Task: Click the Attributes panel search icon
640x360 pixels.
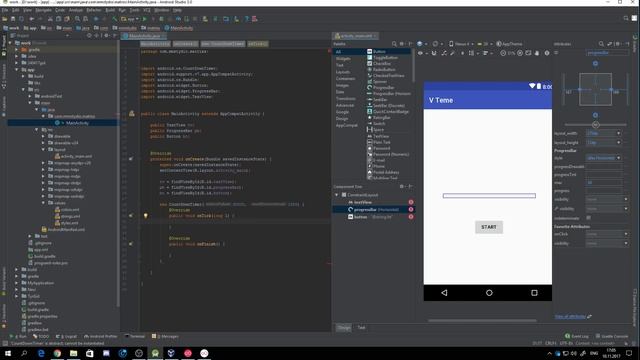Action: 601,44
